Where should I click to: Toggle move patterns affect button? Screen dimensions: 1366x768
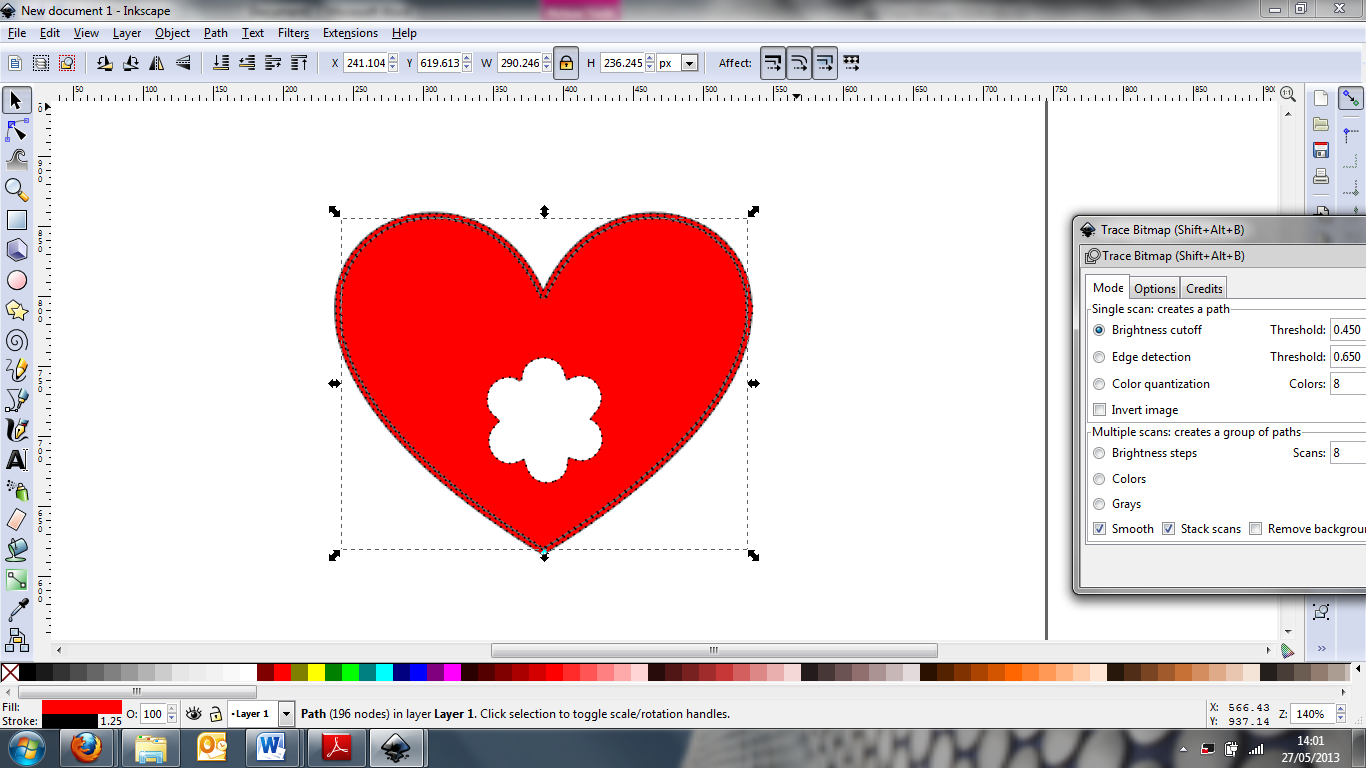coord(851,63)
